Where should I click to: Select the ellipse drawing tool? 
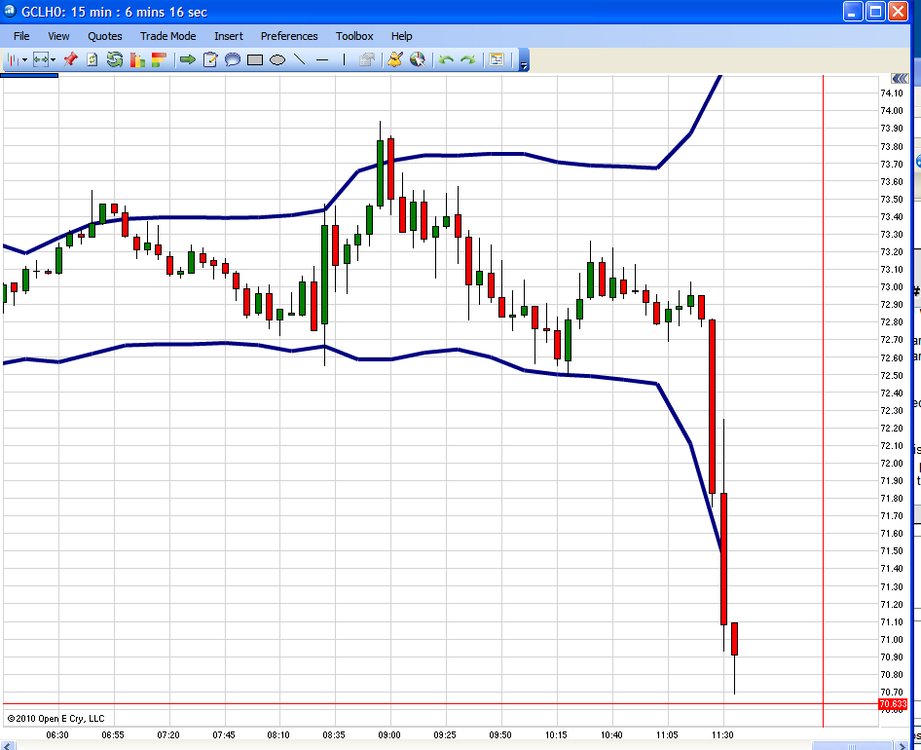click(277, 60)
